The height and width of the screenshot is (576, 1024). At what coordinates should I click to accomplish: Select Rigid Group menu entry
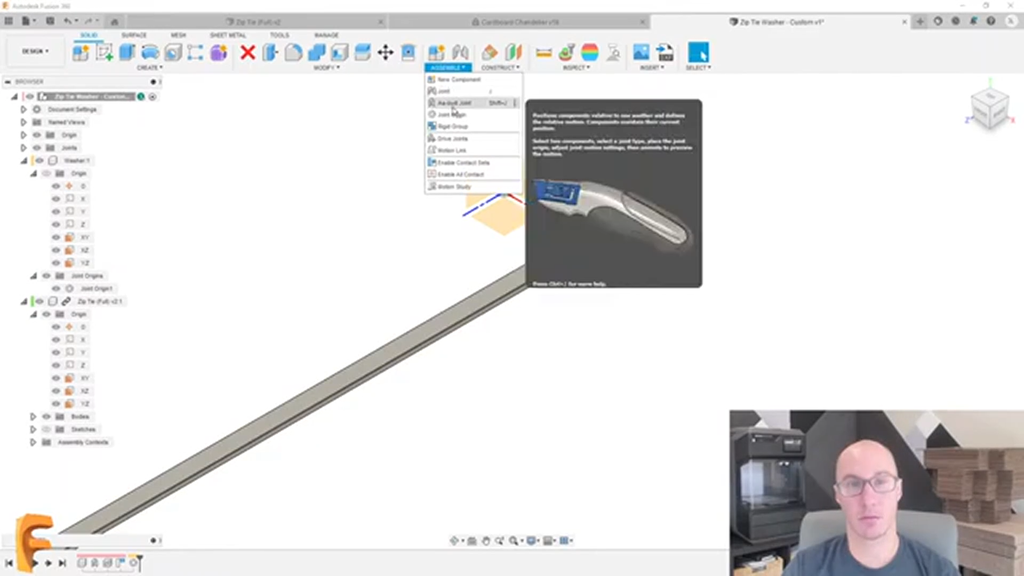(453, 127)
